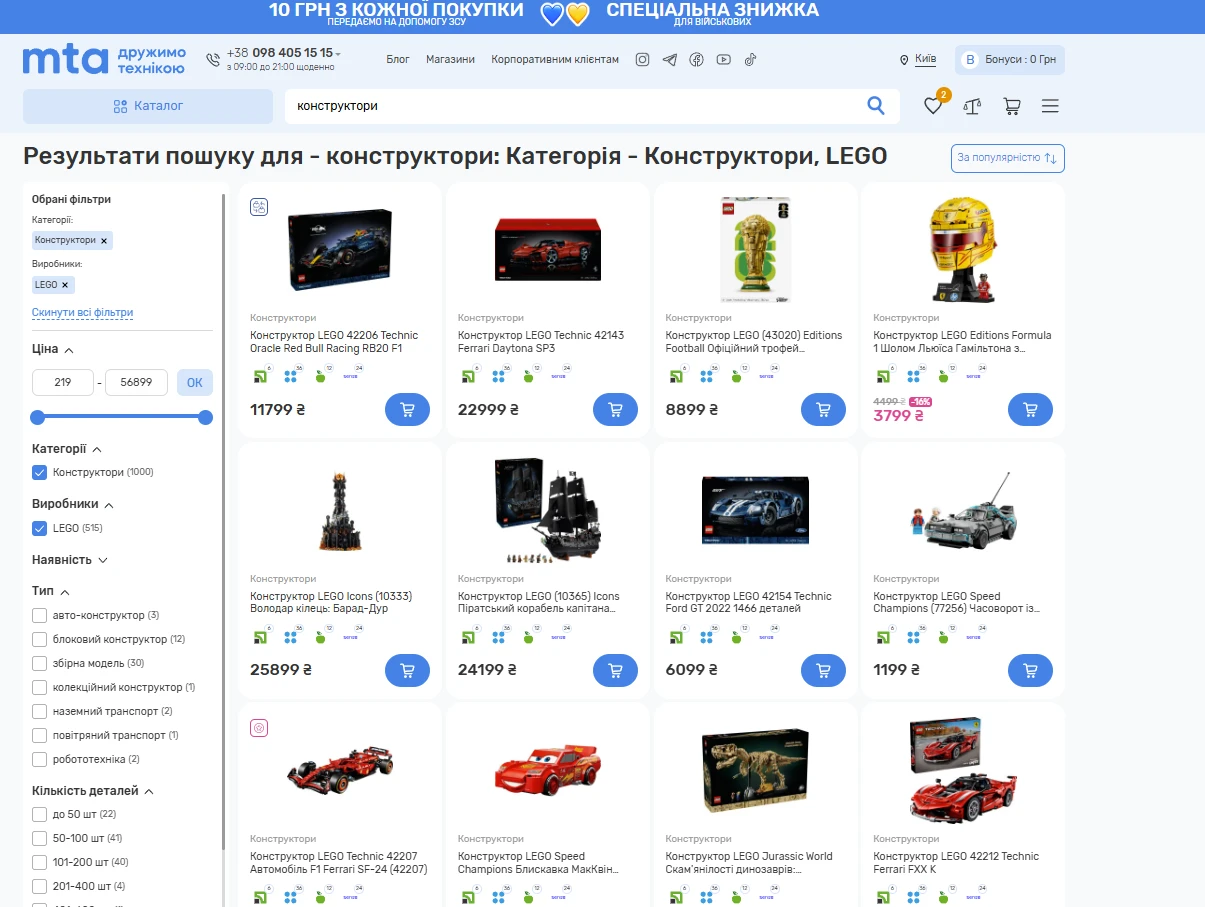Add Ferrari Daytona SP3 to cart
1205x907 pixels.
point(615,409)
